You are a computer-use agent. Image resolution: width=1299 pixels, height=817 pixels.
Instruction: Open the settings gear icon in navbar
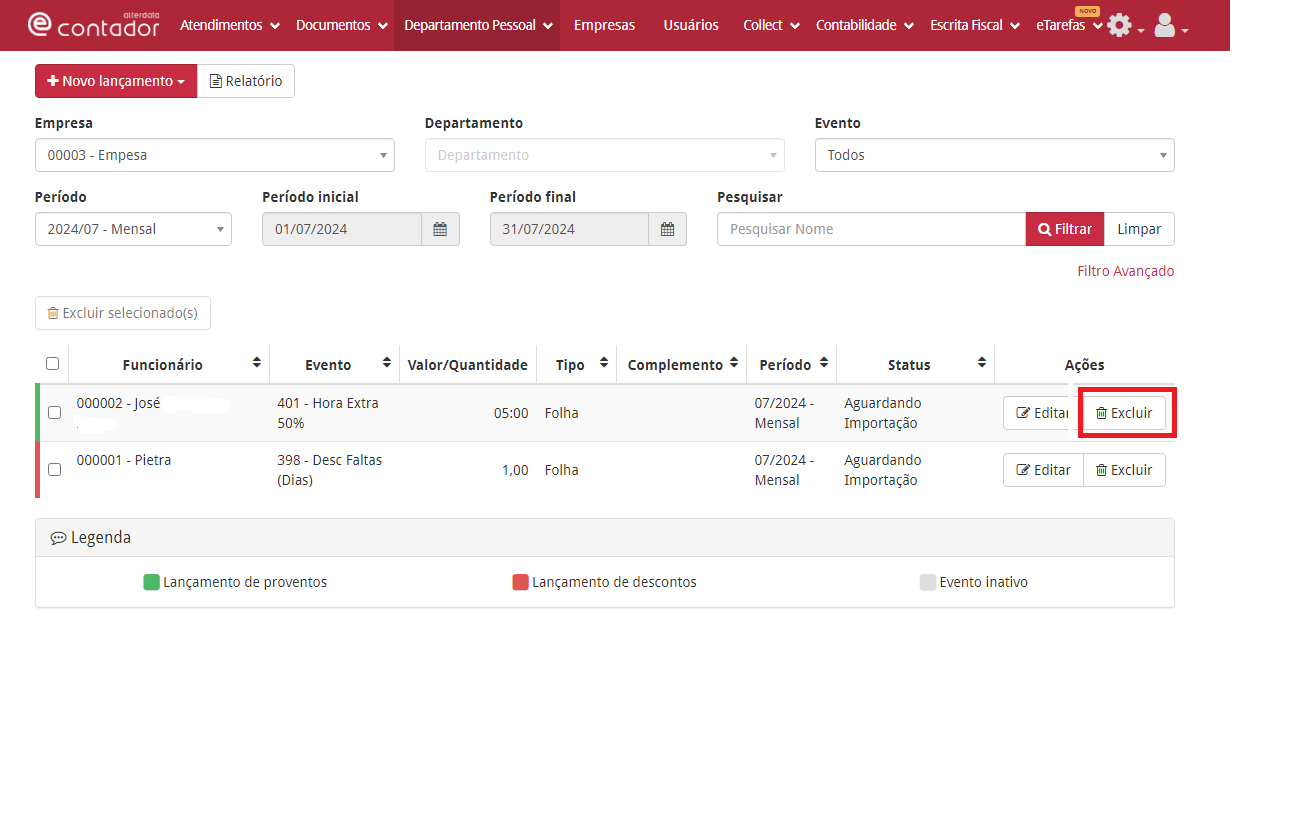[1120, 26]
